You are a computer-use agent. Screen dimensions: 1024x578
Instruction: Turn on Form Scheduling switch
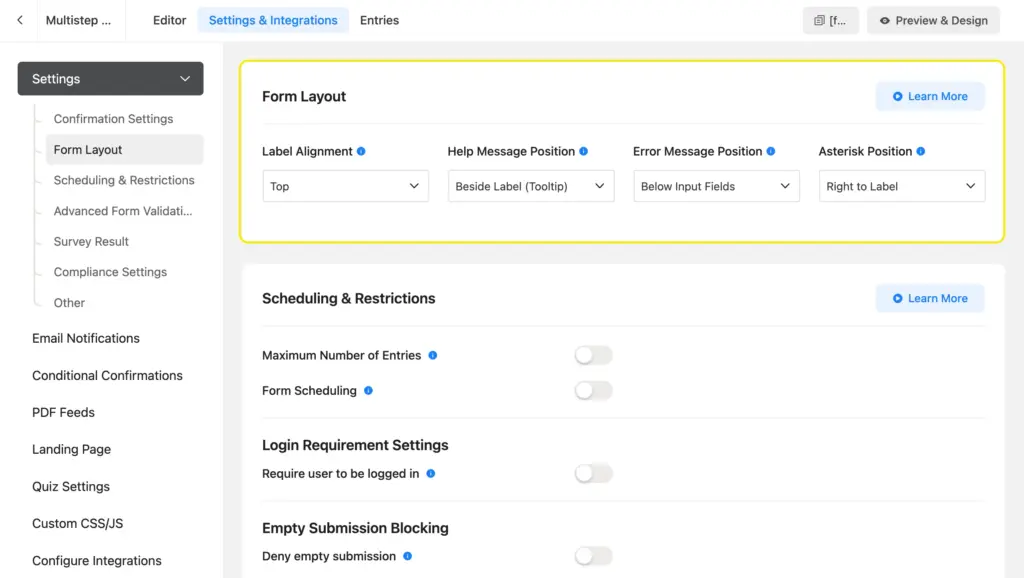(593, 391)
